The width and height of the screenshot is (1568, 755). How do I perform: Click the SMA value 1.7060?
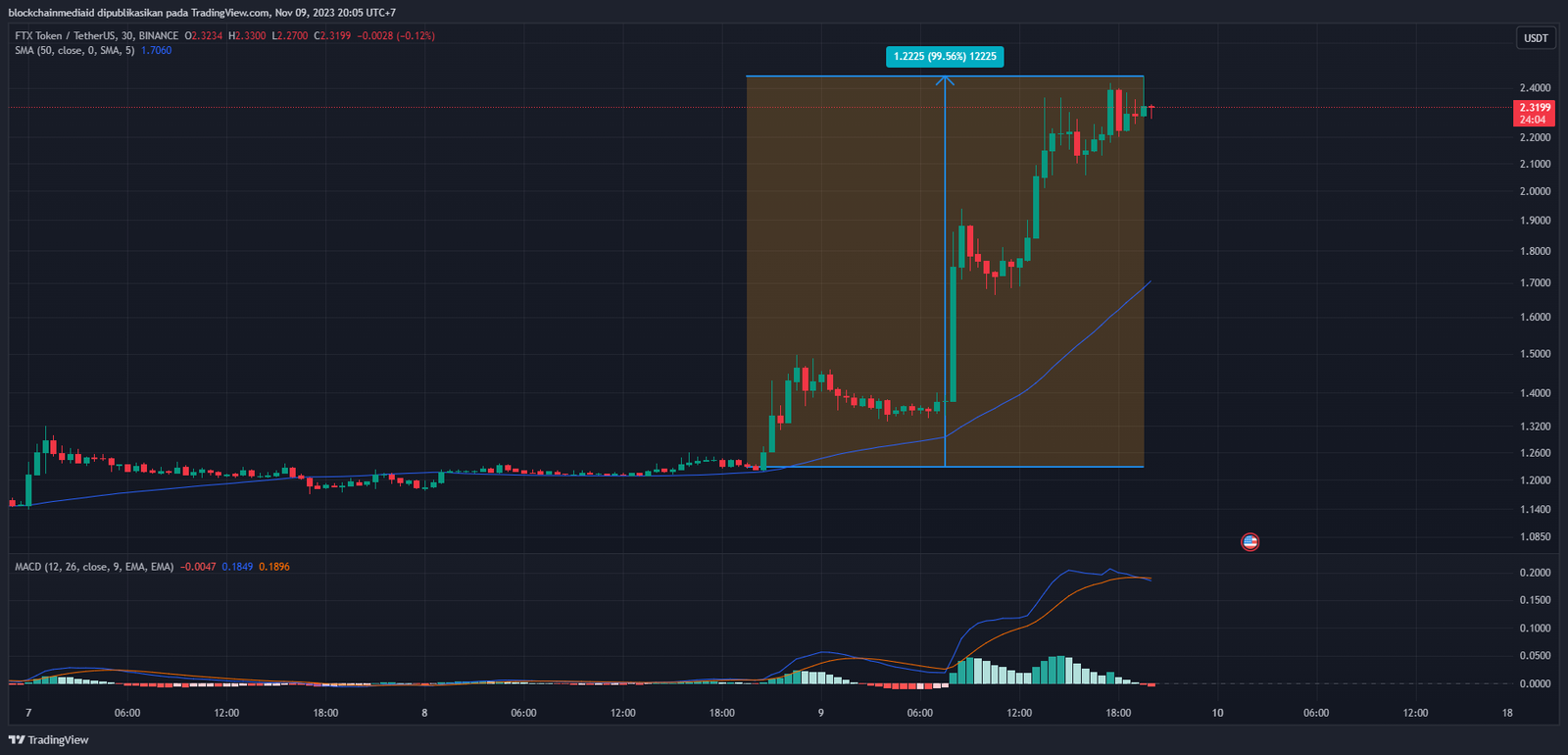(x=156, y=50)
